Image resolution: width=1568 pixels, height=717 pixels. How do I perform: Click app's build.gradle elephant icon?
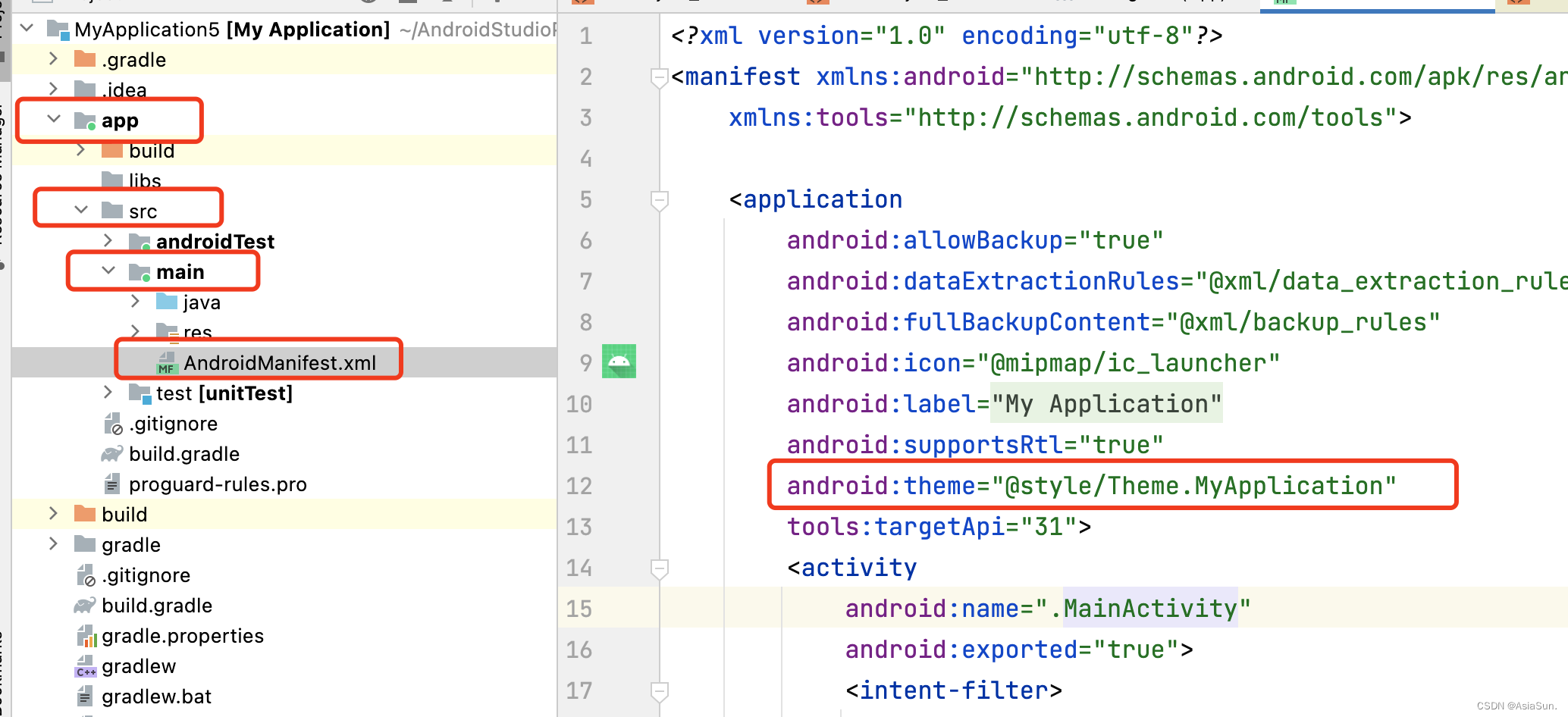(112, 454)
